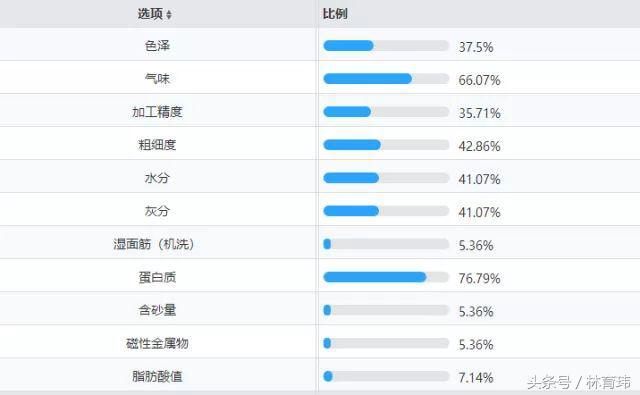Click the 35.71% percentage text
Viewport: 640px width, 395px height.
coord(479,113)
